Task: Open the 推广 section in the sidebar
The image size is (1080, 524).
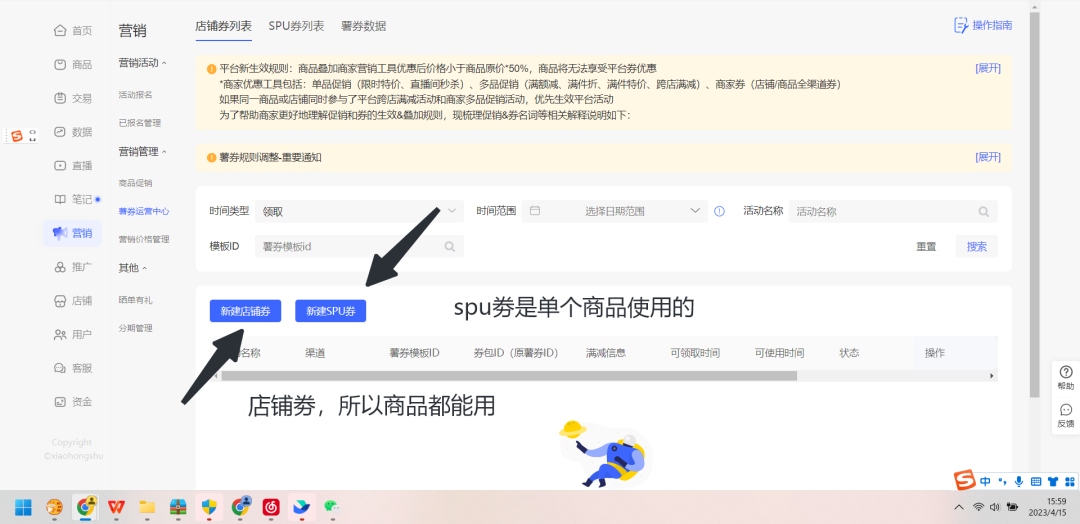Action: tap(72, 267)
